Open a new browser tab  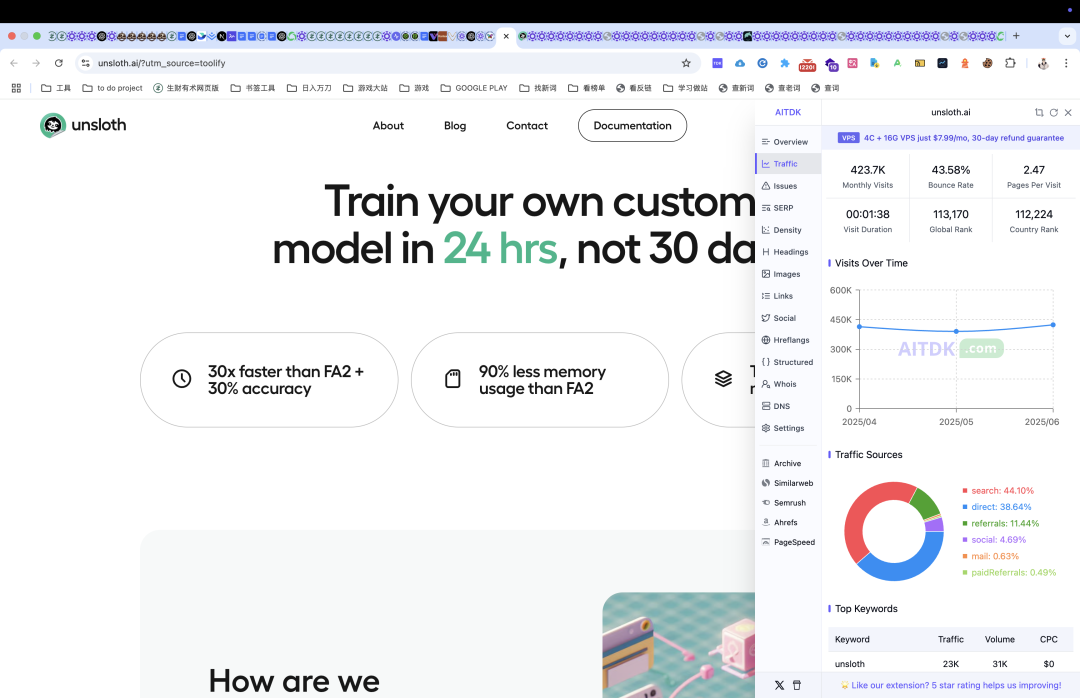coord(1016,36)
